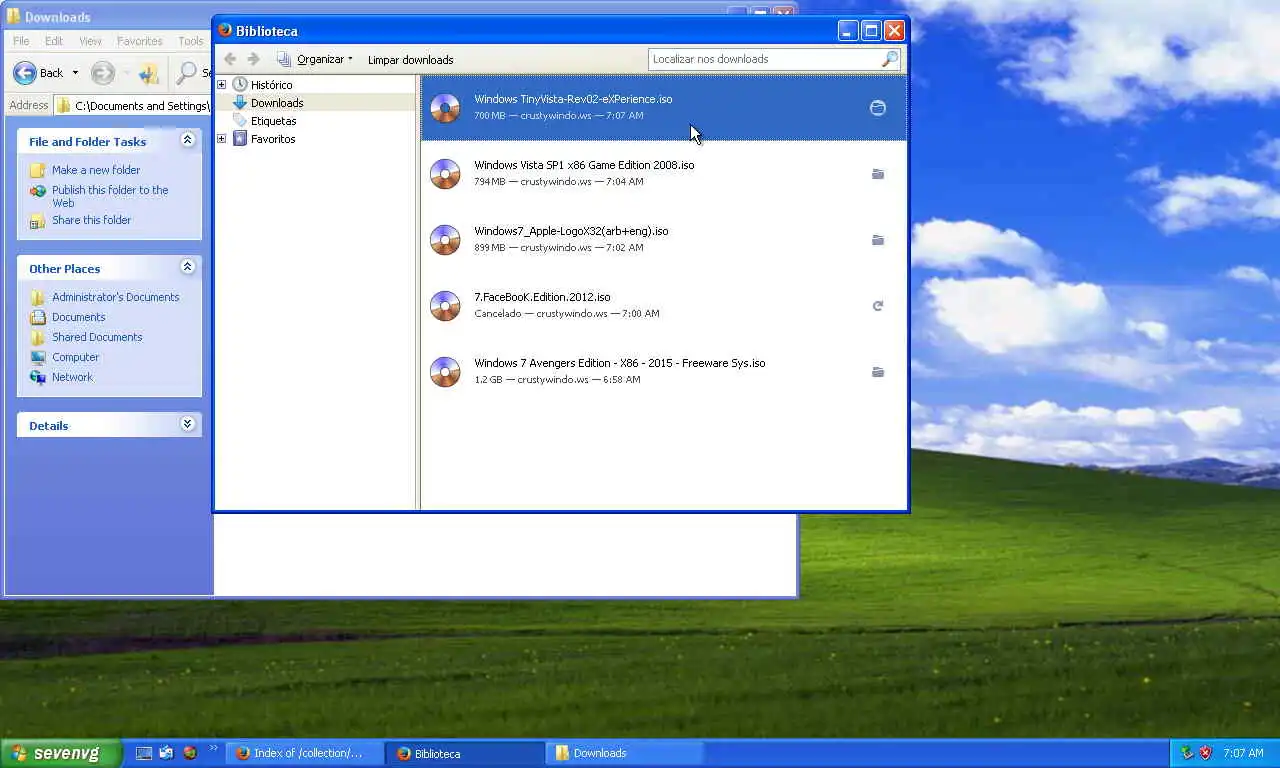
Task: Open the Organizar dropdown menu
Action: 315,59
